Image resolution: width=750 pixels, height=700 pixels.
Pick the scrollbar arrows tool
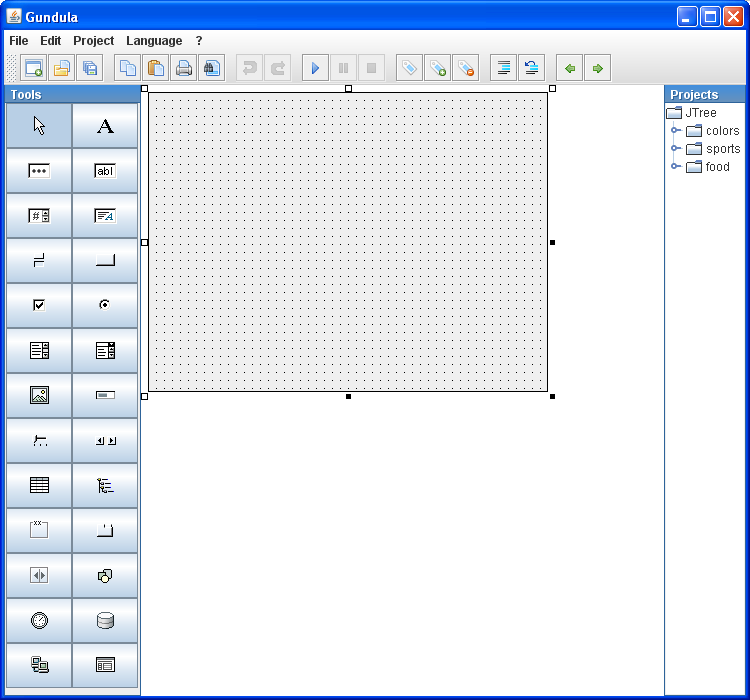pyautogui.click(x=105, y=440)
